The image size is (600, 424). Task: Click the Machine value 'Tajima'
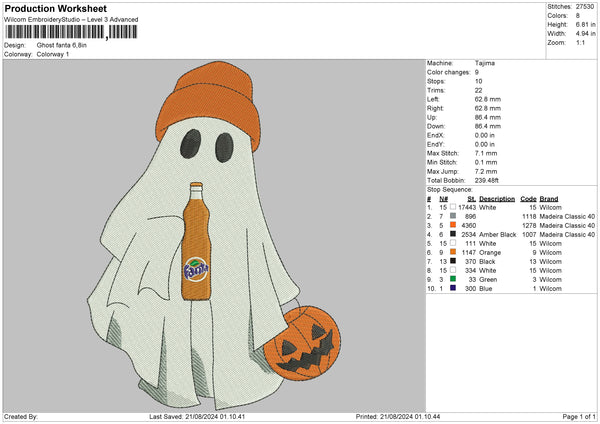coord(485,63)
